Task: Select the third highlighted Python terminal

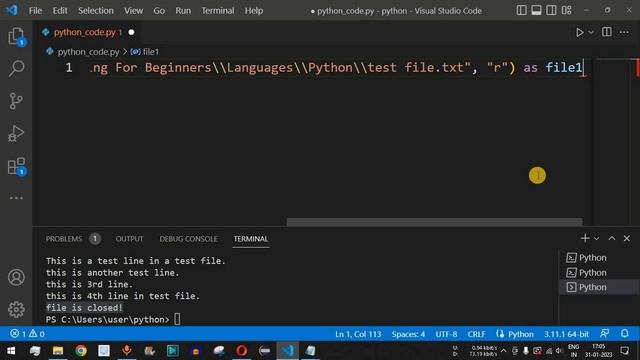Action: (599, 287)
